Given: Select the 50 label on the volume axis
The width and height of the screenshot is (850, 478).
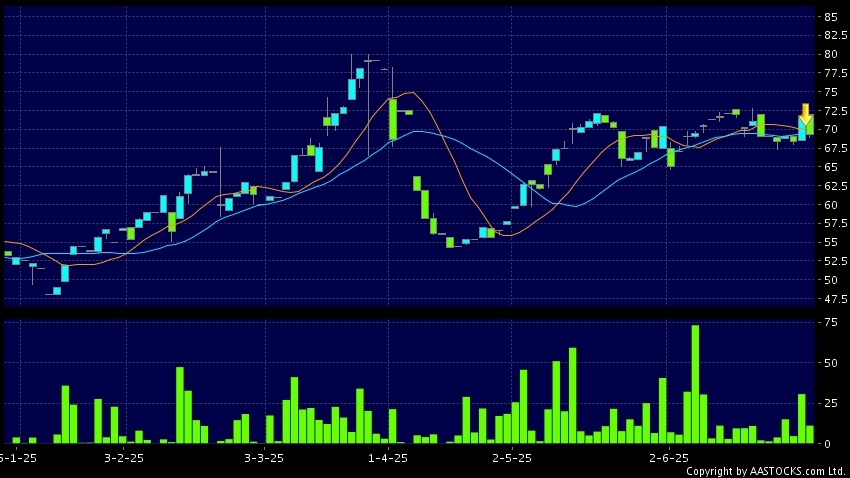Looking at the screenshot, I should (x=830, y=363).
